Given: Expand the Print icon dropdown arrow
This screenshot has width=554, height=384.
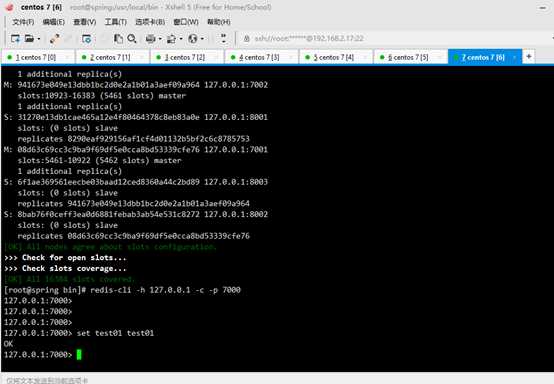Looking at the screenshot, I should [x=160, y=39].
